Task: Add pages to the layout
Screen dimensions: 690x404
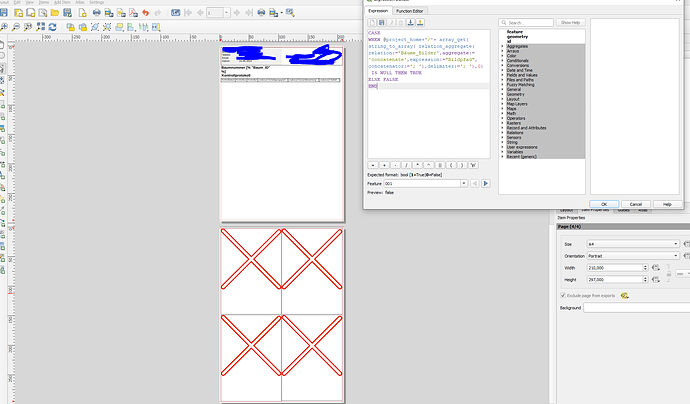Action: [x=82, y=13]
